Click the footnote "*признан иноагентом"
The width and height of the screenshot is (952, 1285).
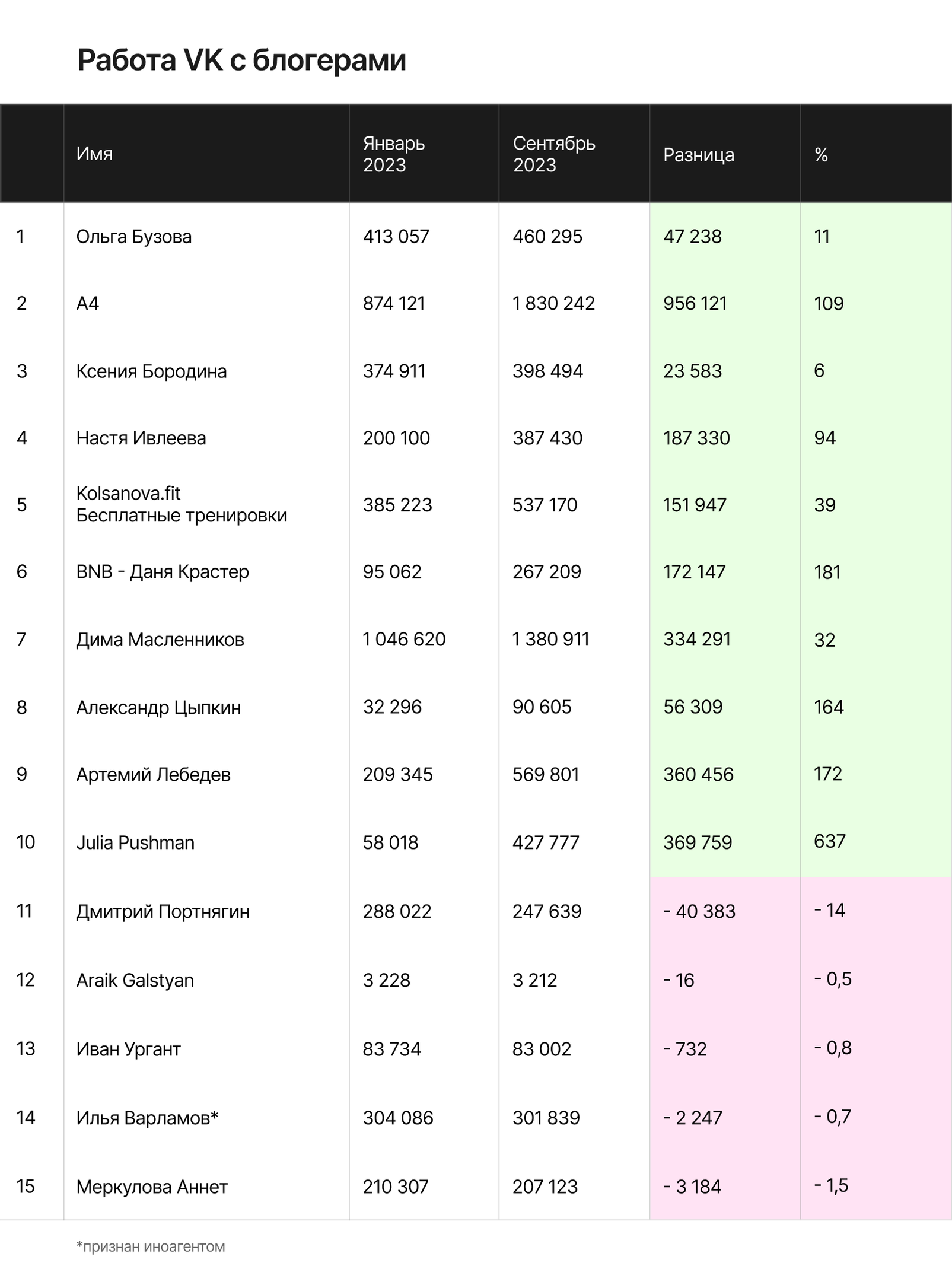tap(151, 1246)
